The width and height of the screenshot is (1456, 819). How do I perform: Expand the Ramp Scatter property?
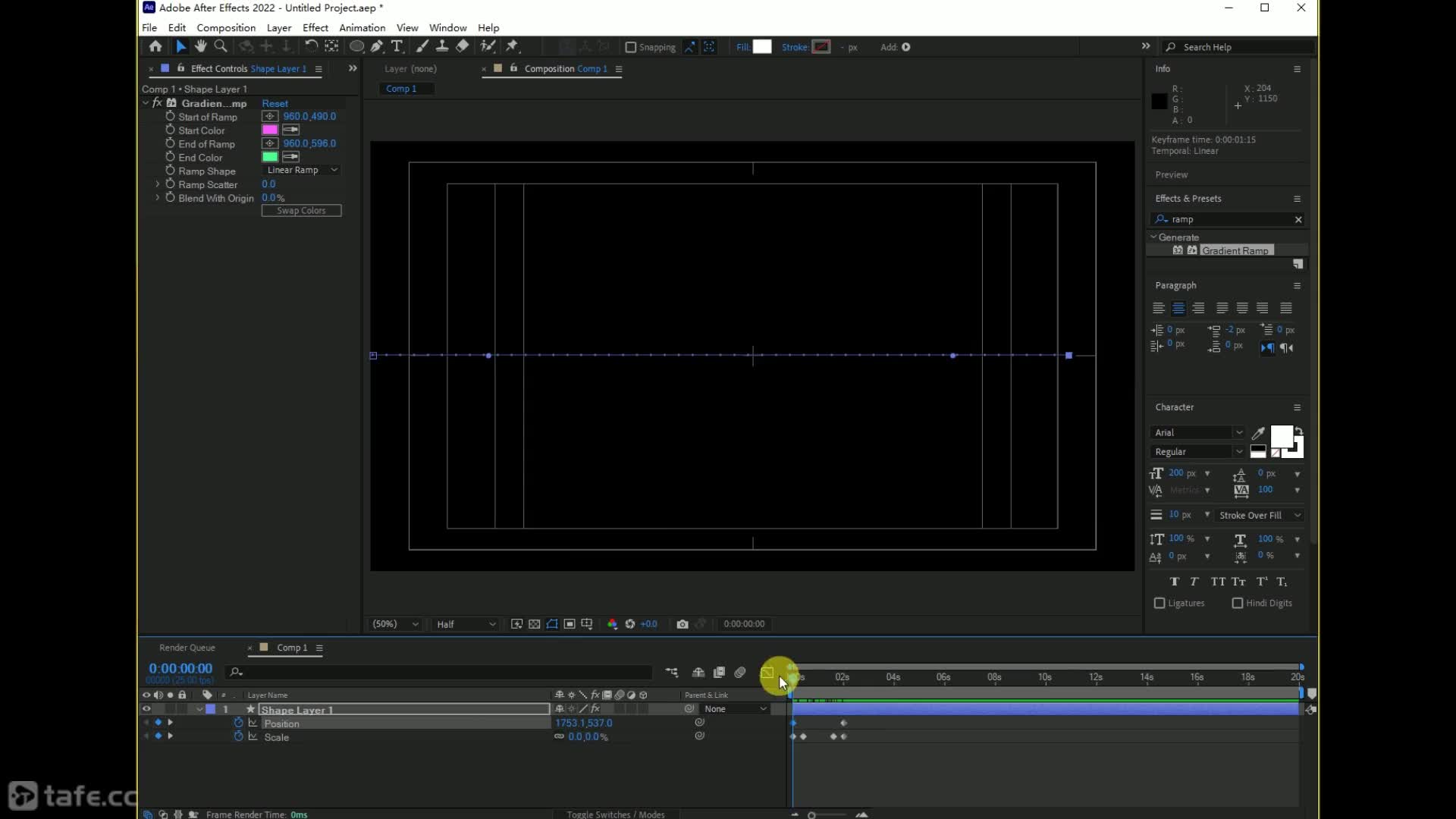point(157,184)
